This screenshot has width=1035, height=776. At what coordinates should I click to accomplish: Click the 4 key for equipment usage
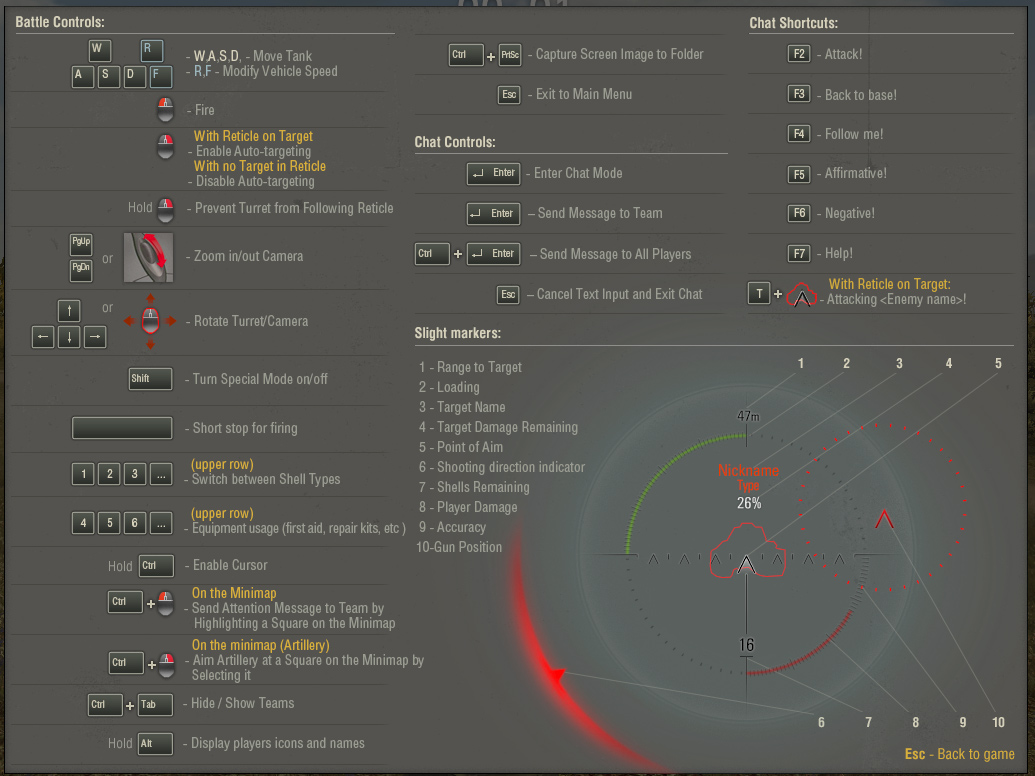(x=83, y=523)
